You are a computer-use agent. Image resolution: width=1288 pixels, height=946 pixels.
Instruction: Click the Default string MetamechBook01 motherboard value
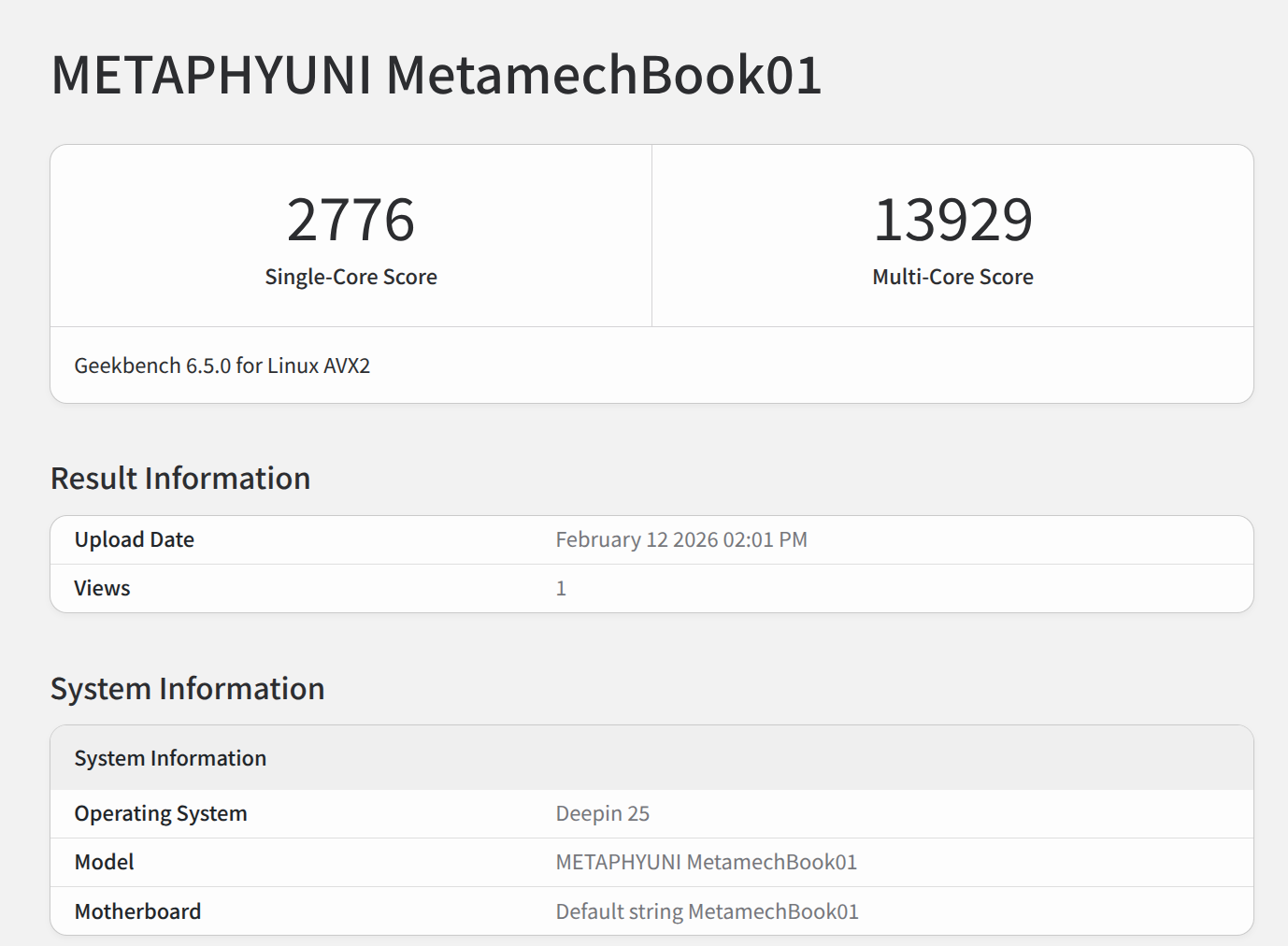coord(707,911)
